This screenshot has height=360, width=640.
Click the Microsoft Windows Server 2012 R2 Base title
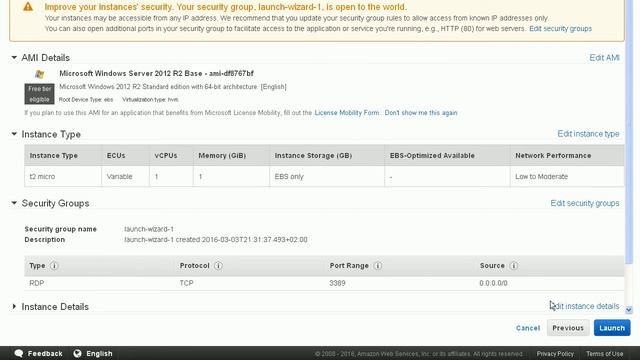(156, 73)
